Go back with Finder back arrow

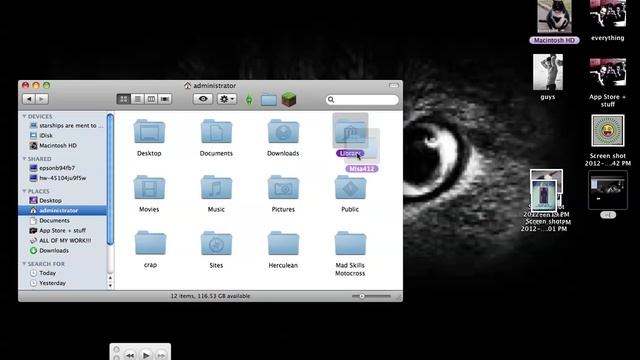point(29,99)
